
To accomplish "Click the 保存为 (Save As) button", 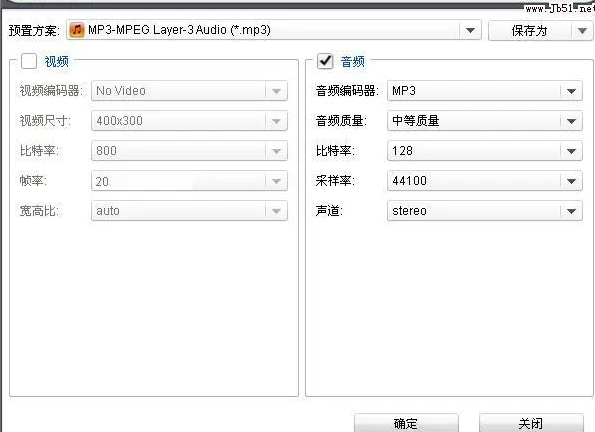I will coord(530,31).
